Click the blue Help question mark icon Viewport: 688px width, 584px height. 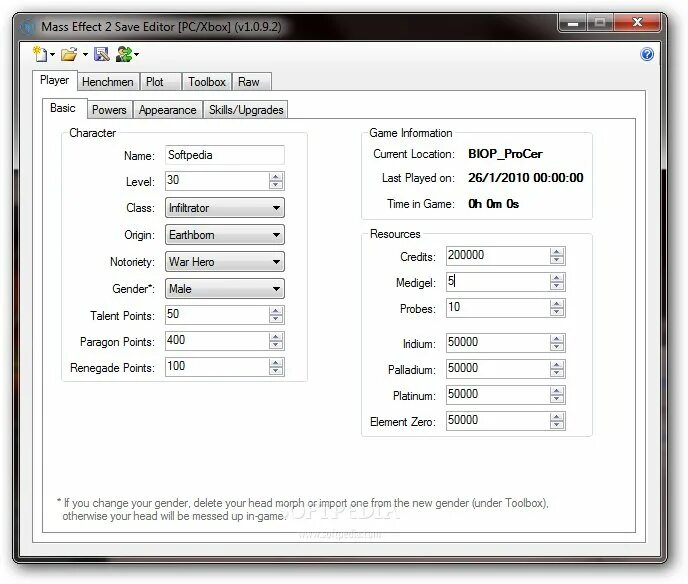point(647,54)
